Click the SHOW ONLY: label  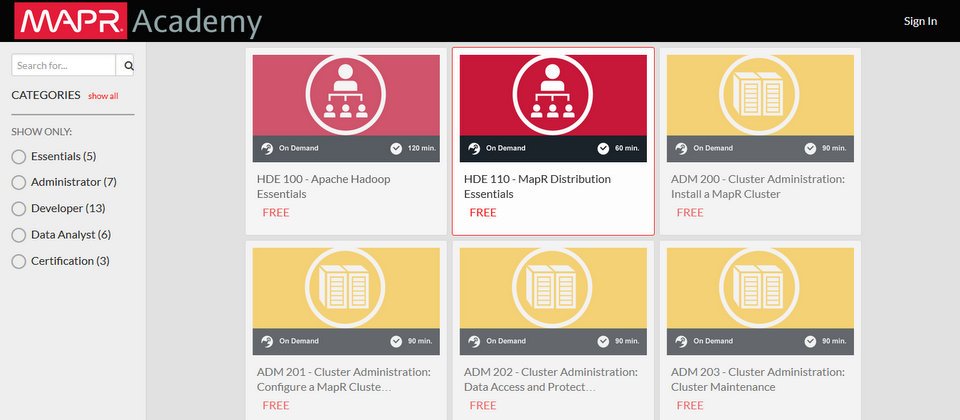42,132
